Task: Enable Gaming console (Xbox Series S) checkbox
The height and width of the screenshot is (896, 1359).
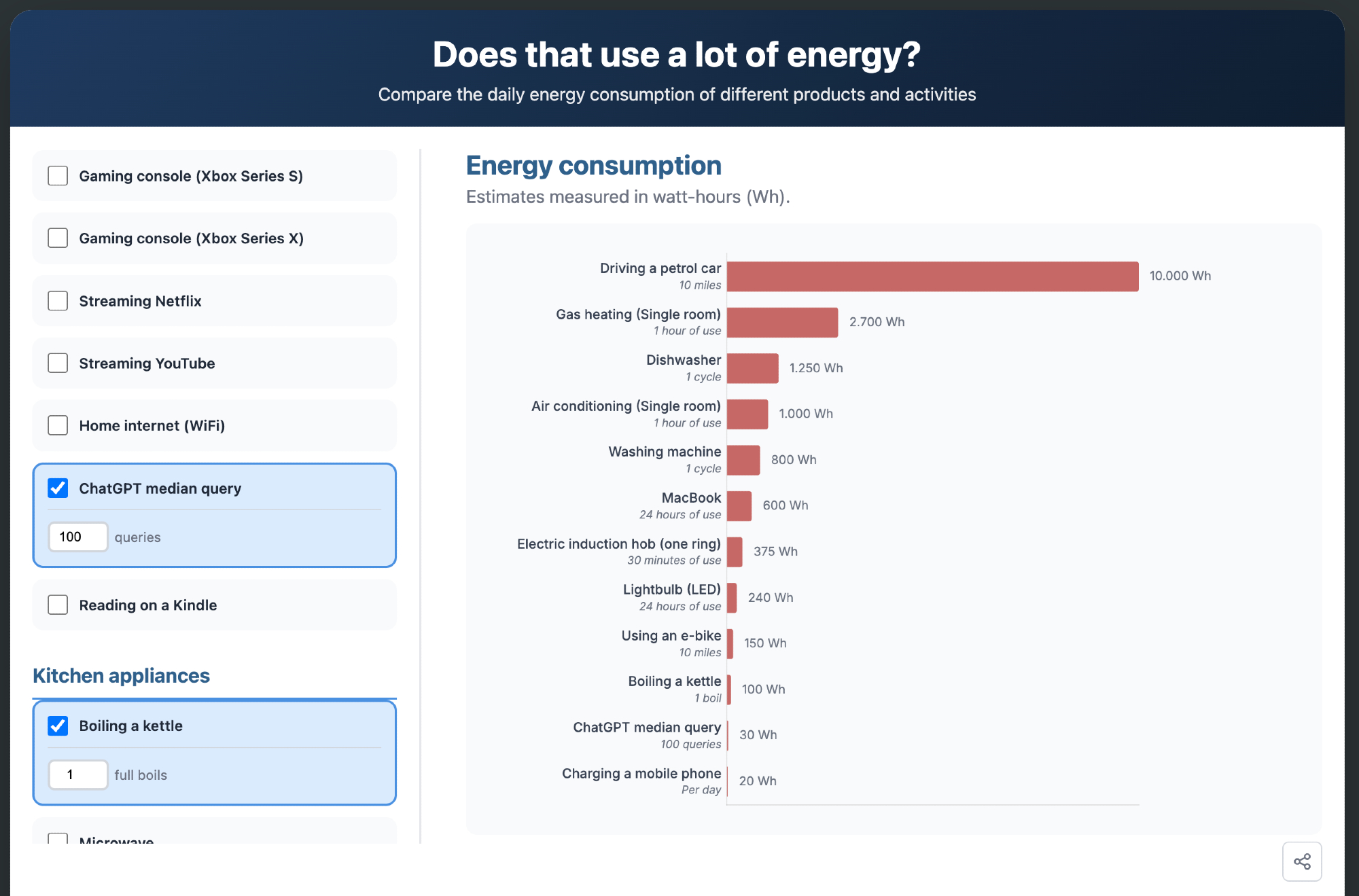Action: [58, 176]
